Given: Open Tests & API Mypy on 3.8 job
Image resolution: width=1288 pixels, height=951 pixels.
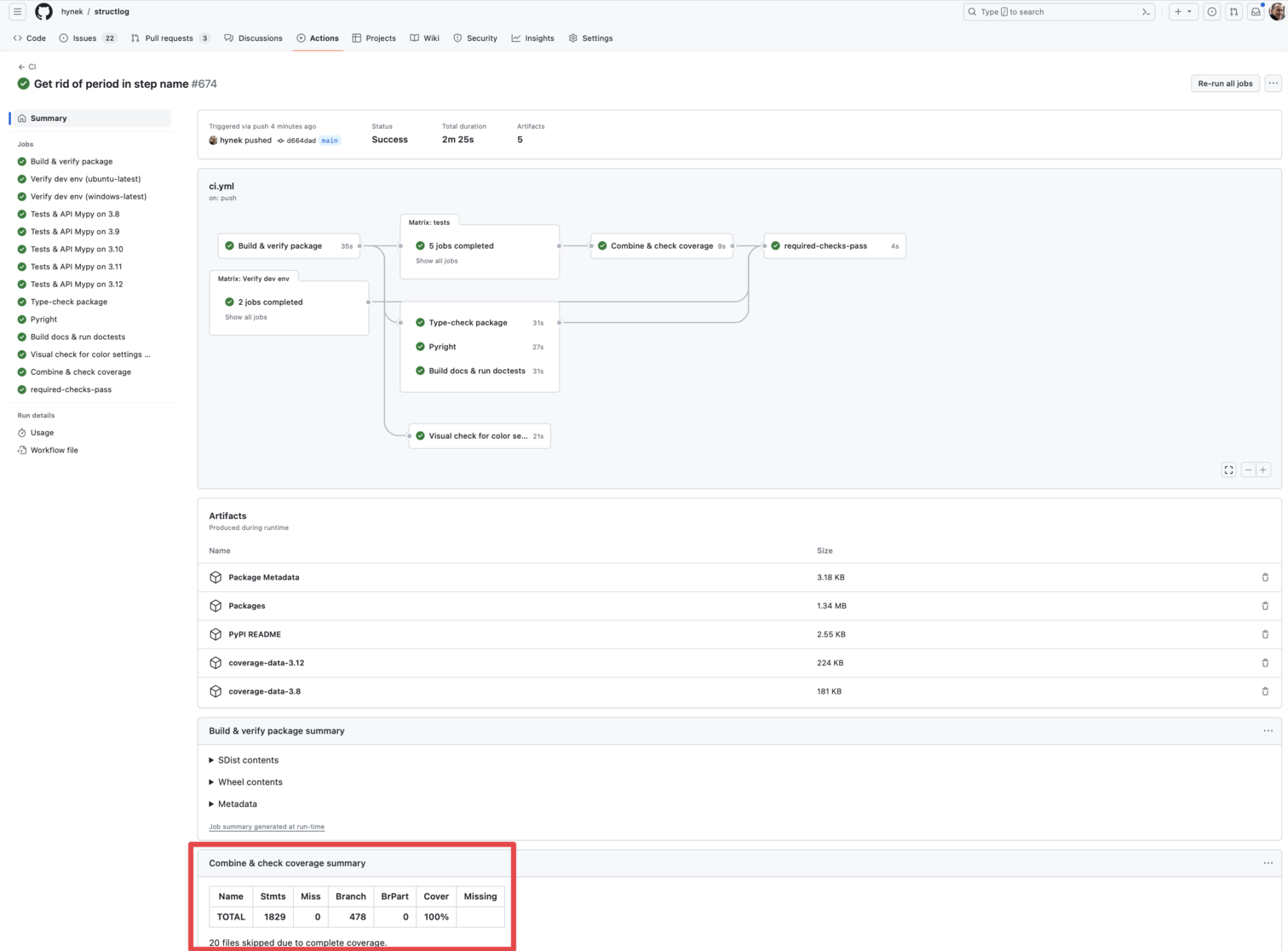Looking at the screenshot, I should click(75, 214).
